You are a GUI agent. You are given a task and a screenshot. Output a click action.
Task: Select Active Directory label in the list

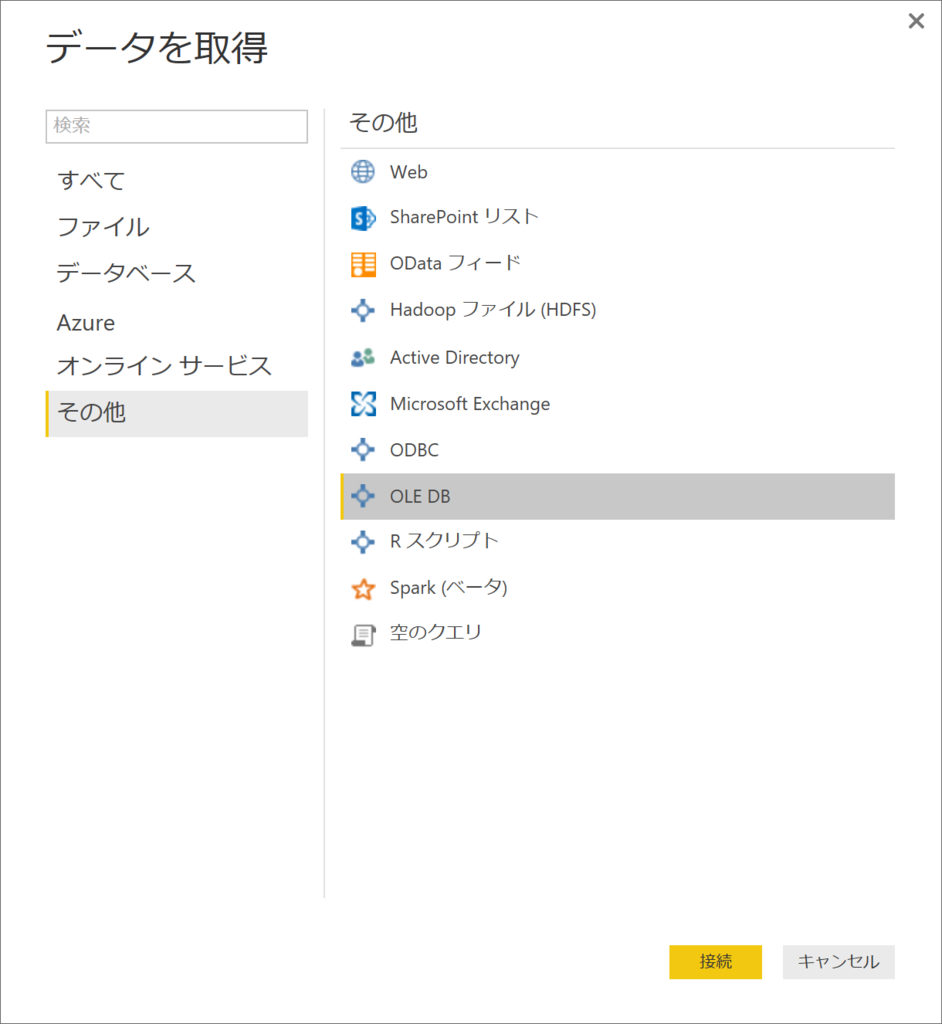click(x=454, y=357)
